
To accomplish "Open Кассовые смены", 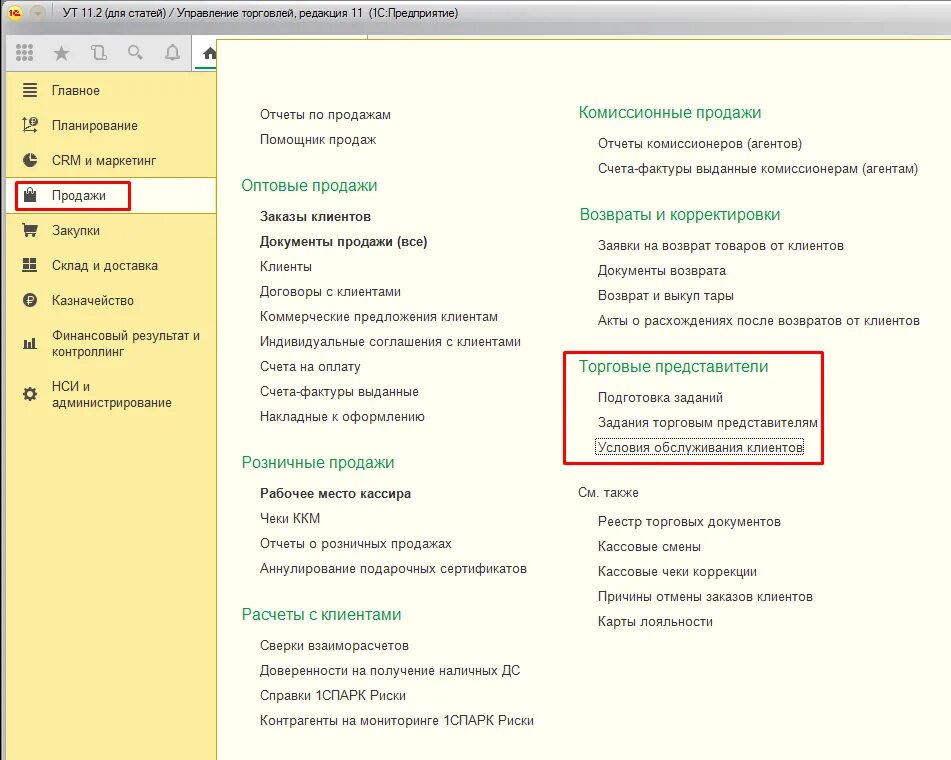I will (x=649, y=546).
